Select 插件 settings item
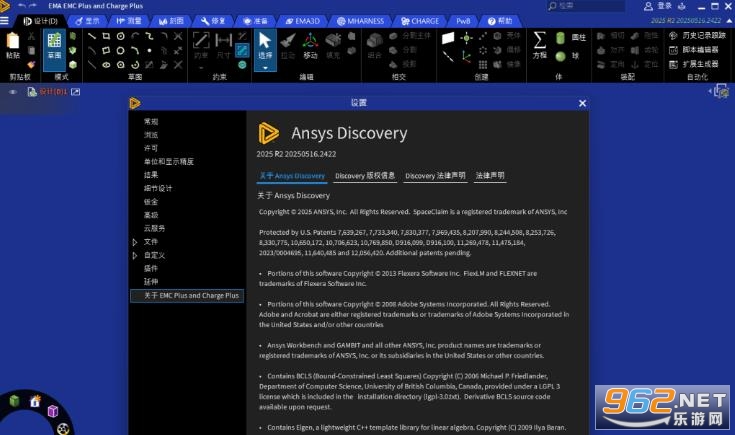The height and width of the screenshot is (435, 735). 151,269
